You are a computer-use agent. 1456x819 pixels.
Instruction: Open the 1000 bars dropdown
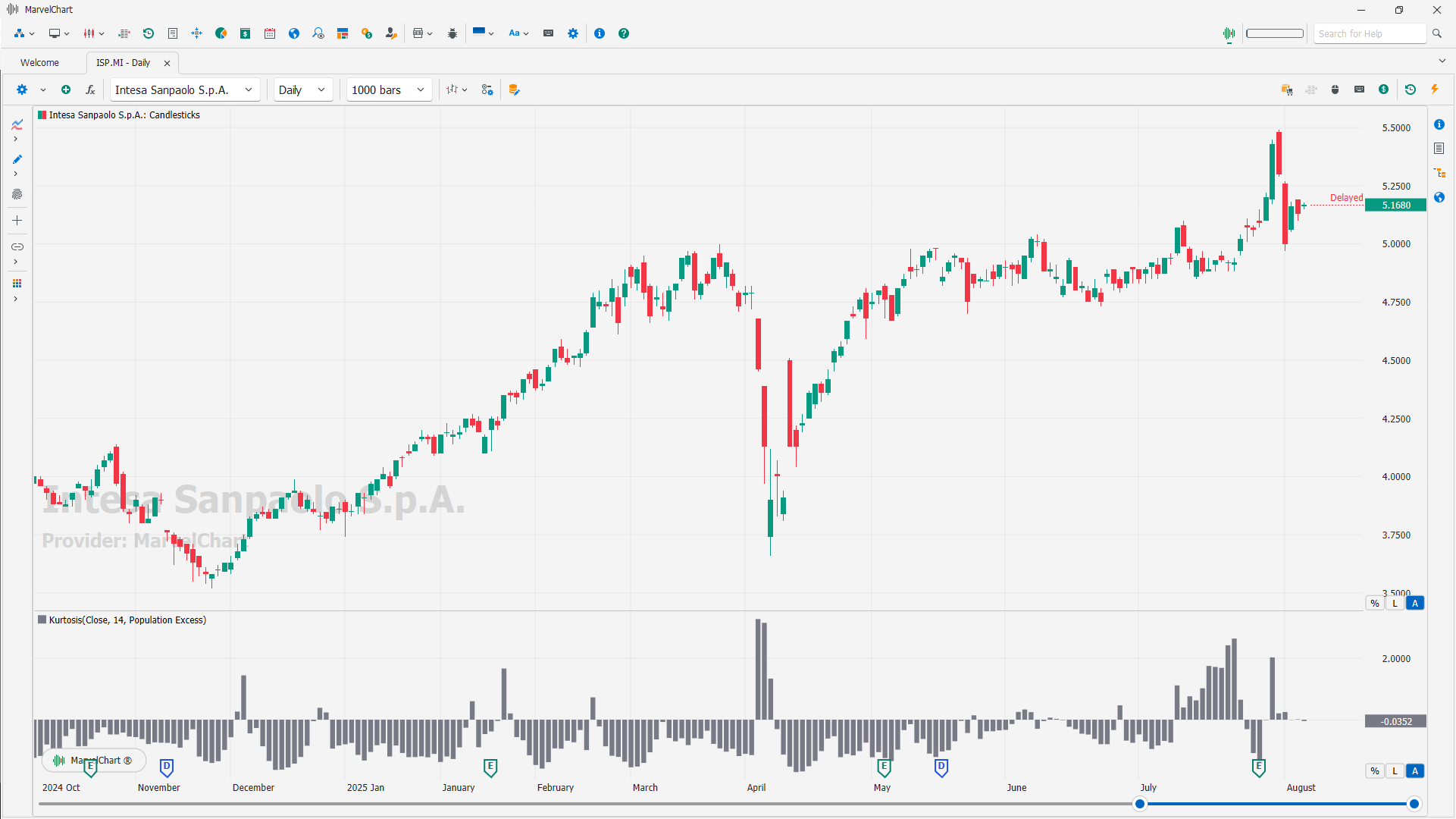(x=389, y=89)
